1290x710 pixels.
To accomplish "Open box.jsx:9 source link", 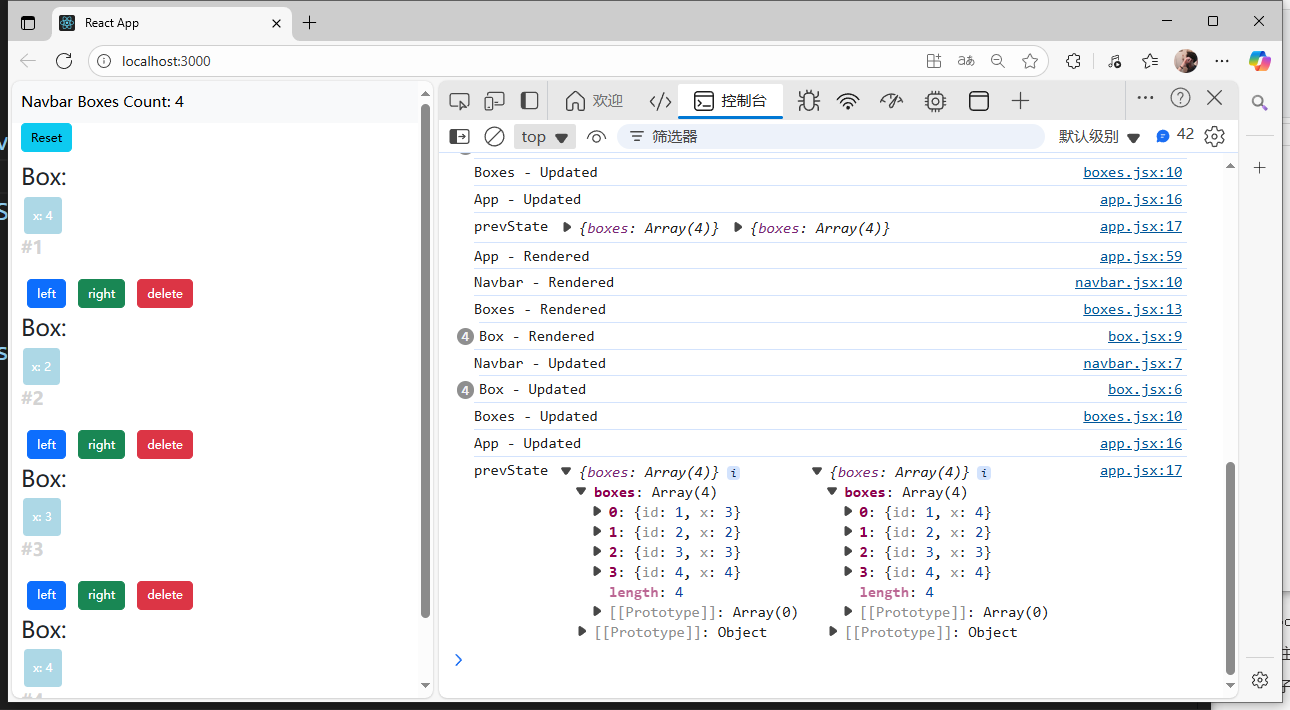I will point(1145,336).
